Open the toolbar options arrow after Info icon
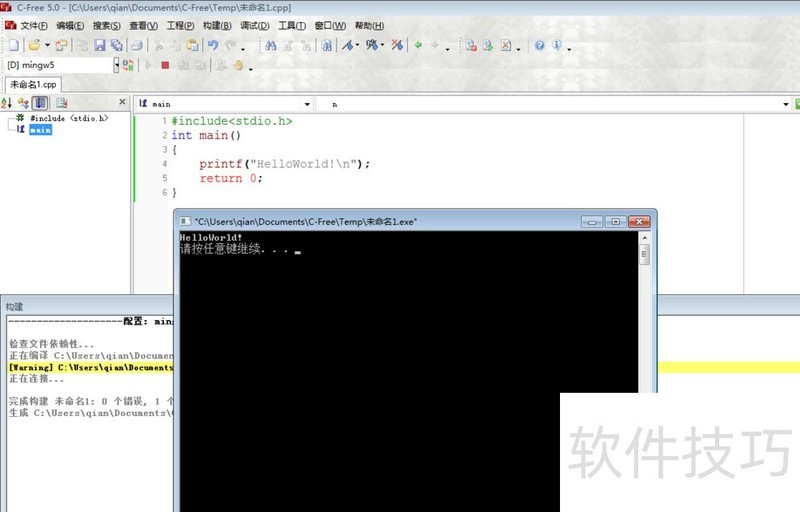800x512 pixels. click(569, 48)
